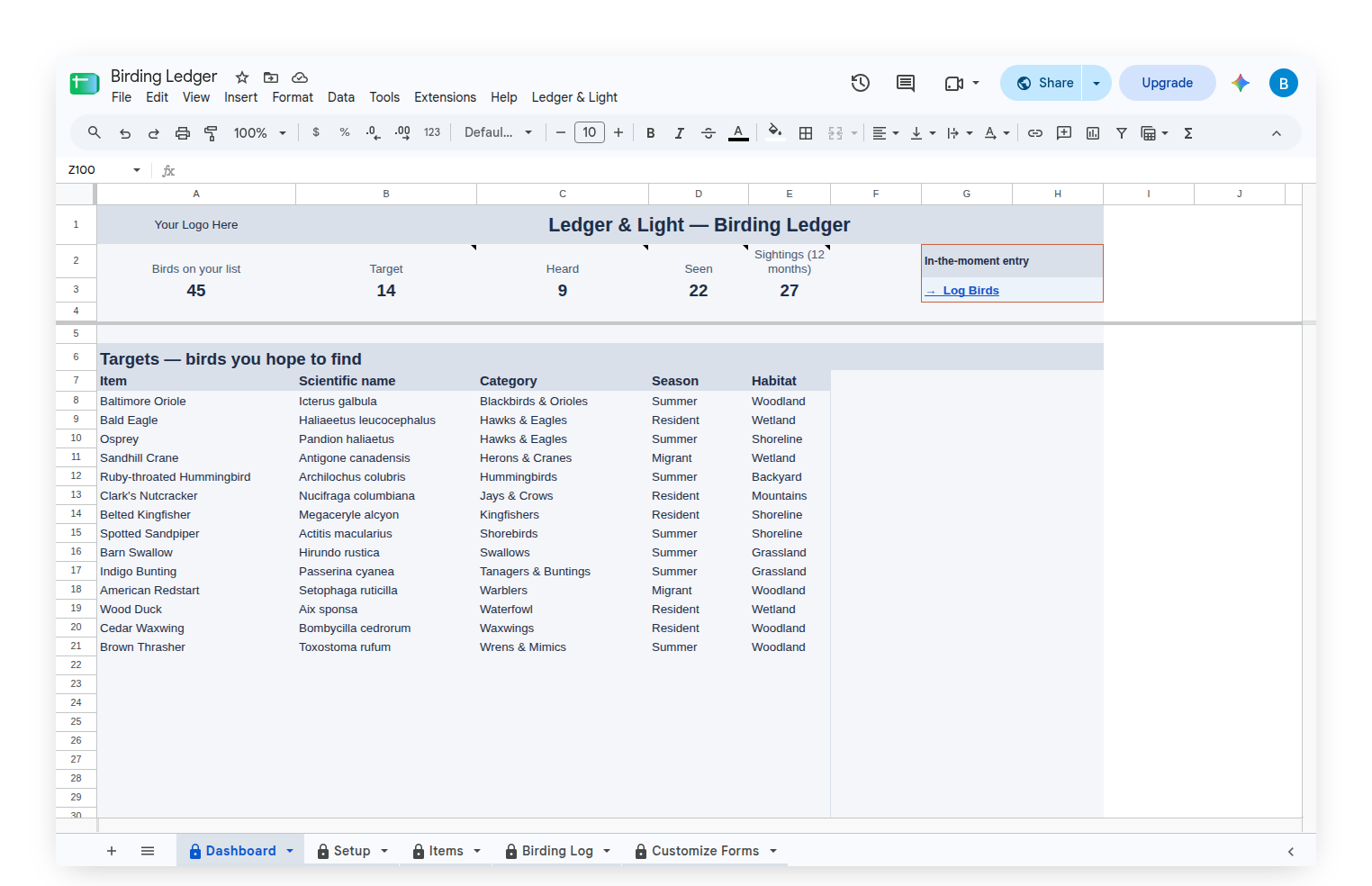Open the zoom 100% dropdown
Screen dimensions: 1372x886
(x=259, y=133)
